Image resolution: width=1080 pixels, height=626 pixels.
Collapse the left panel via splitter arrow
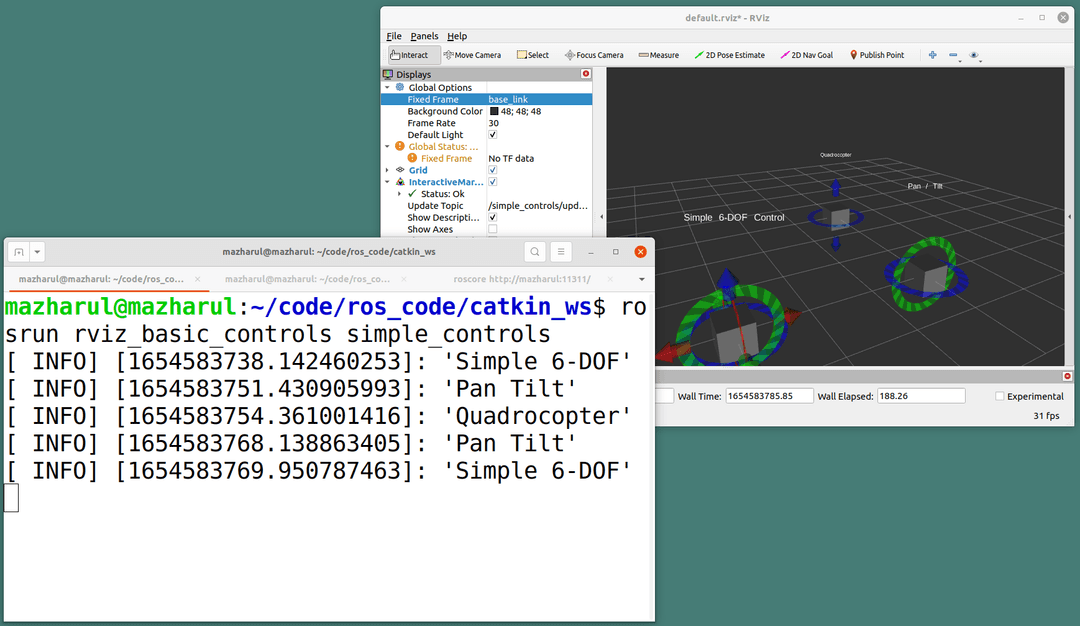click(601, 217)
